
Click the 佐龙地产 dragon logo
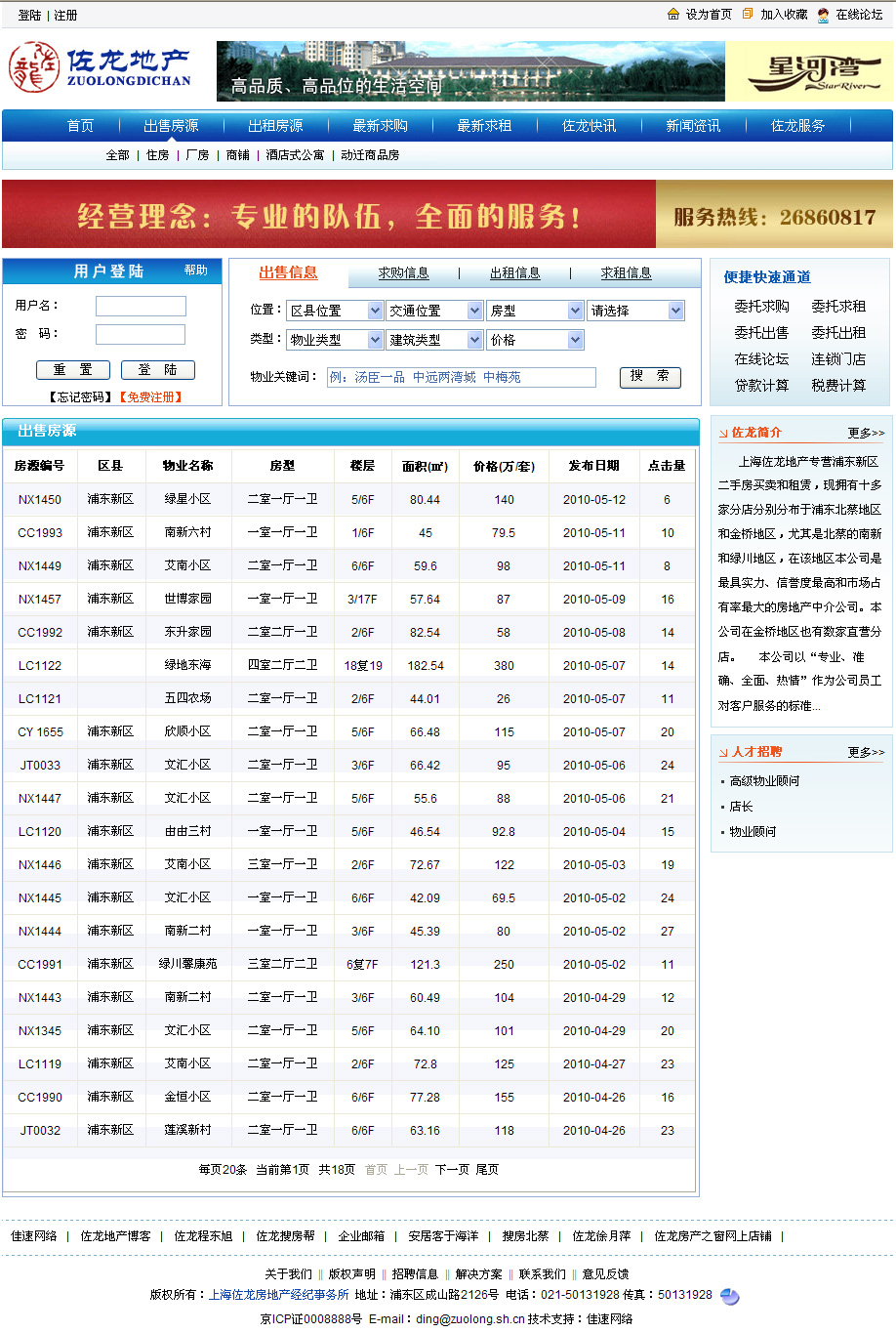[x=100, y=68]
